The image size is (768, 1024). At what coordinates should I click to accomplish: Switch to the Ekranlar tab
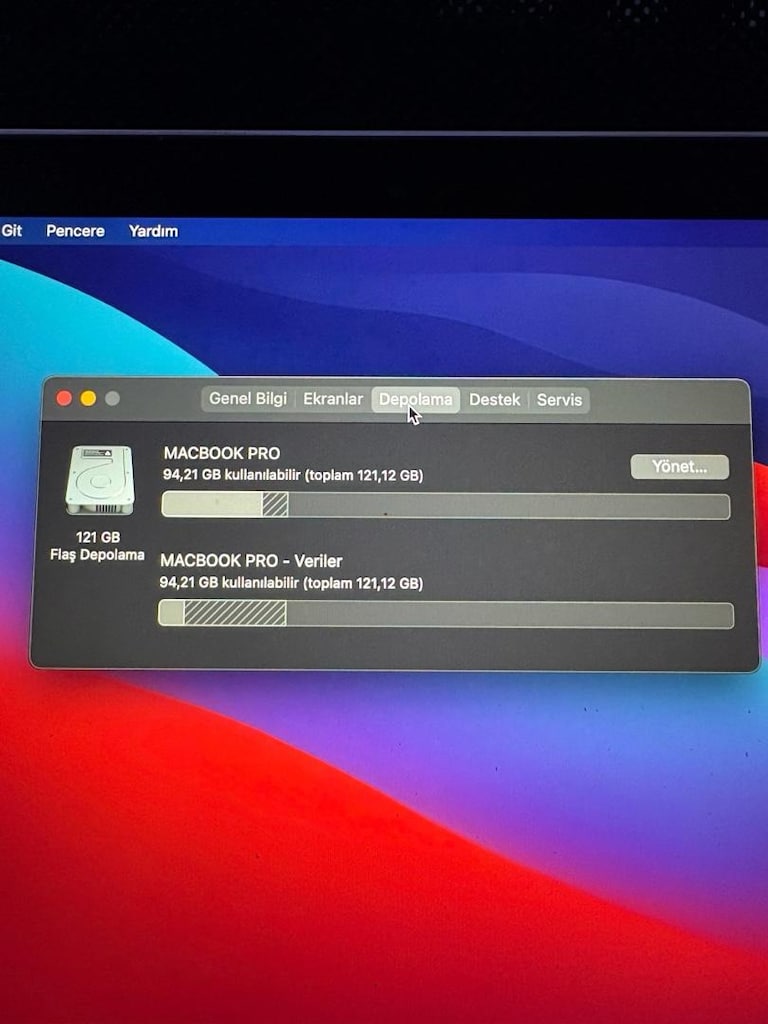pos(332,399)
